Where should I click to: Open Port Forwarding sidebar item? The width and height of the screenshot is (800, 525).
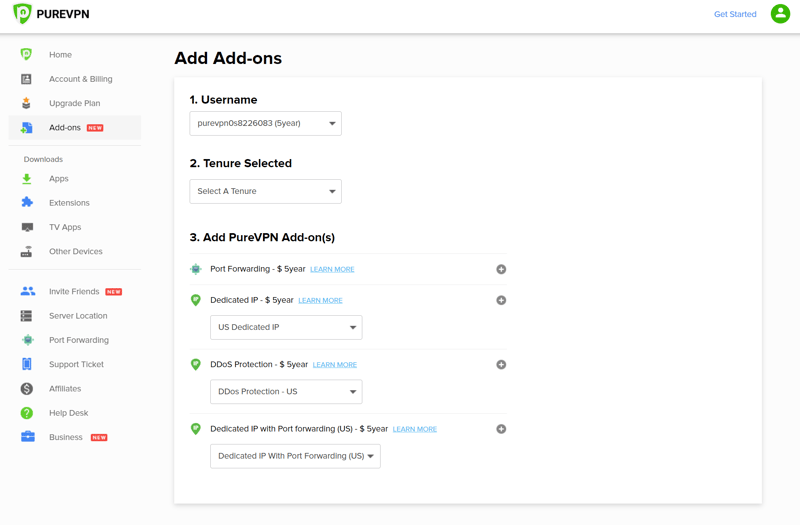click(x=79, y=340)
